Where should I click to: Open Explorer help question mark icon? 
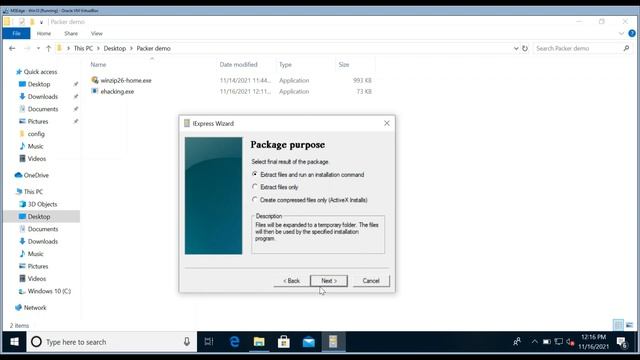tap(632, 33)
